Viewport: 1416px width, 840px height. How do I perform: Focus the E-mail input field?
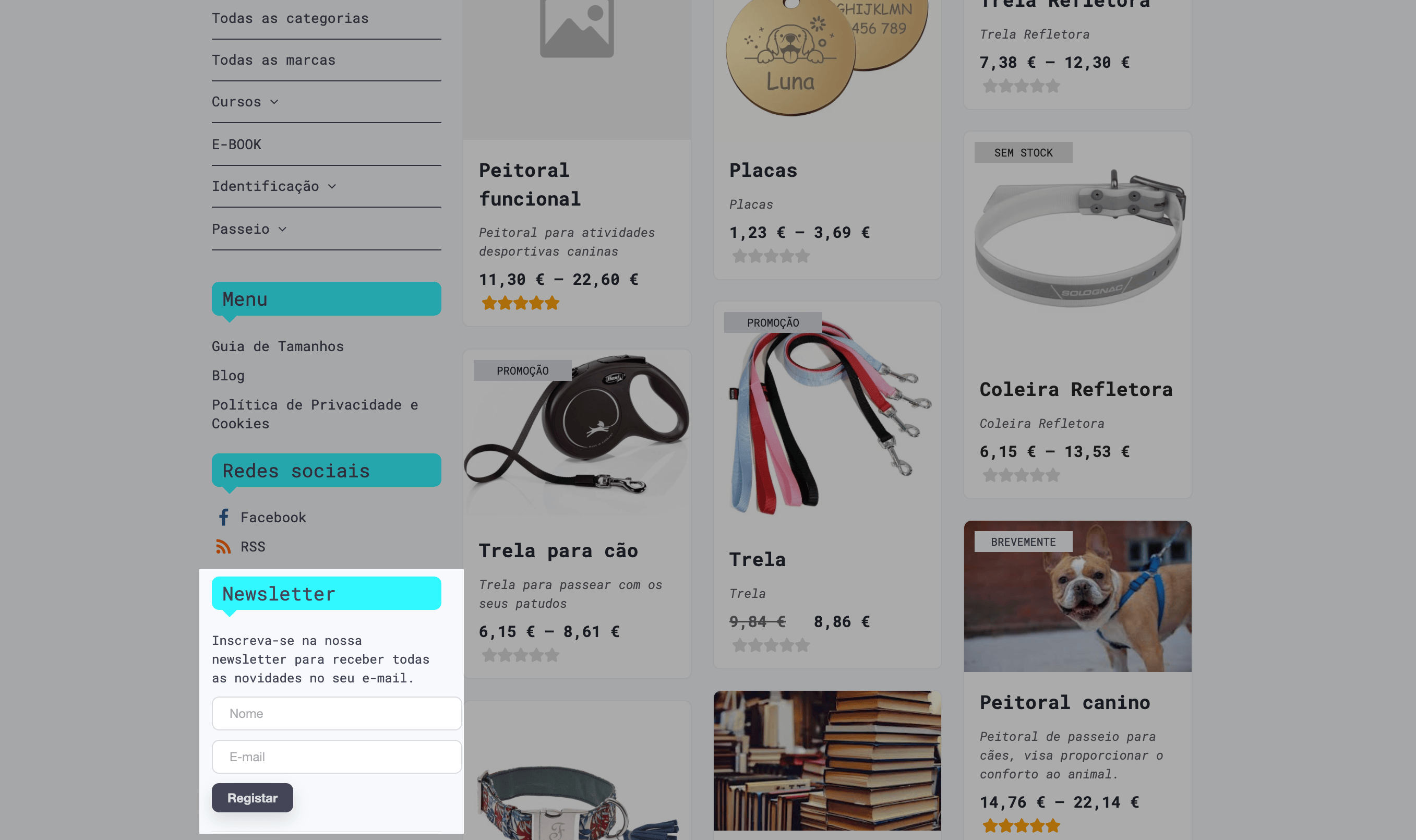(x=337, y=757)
